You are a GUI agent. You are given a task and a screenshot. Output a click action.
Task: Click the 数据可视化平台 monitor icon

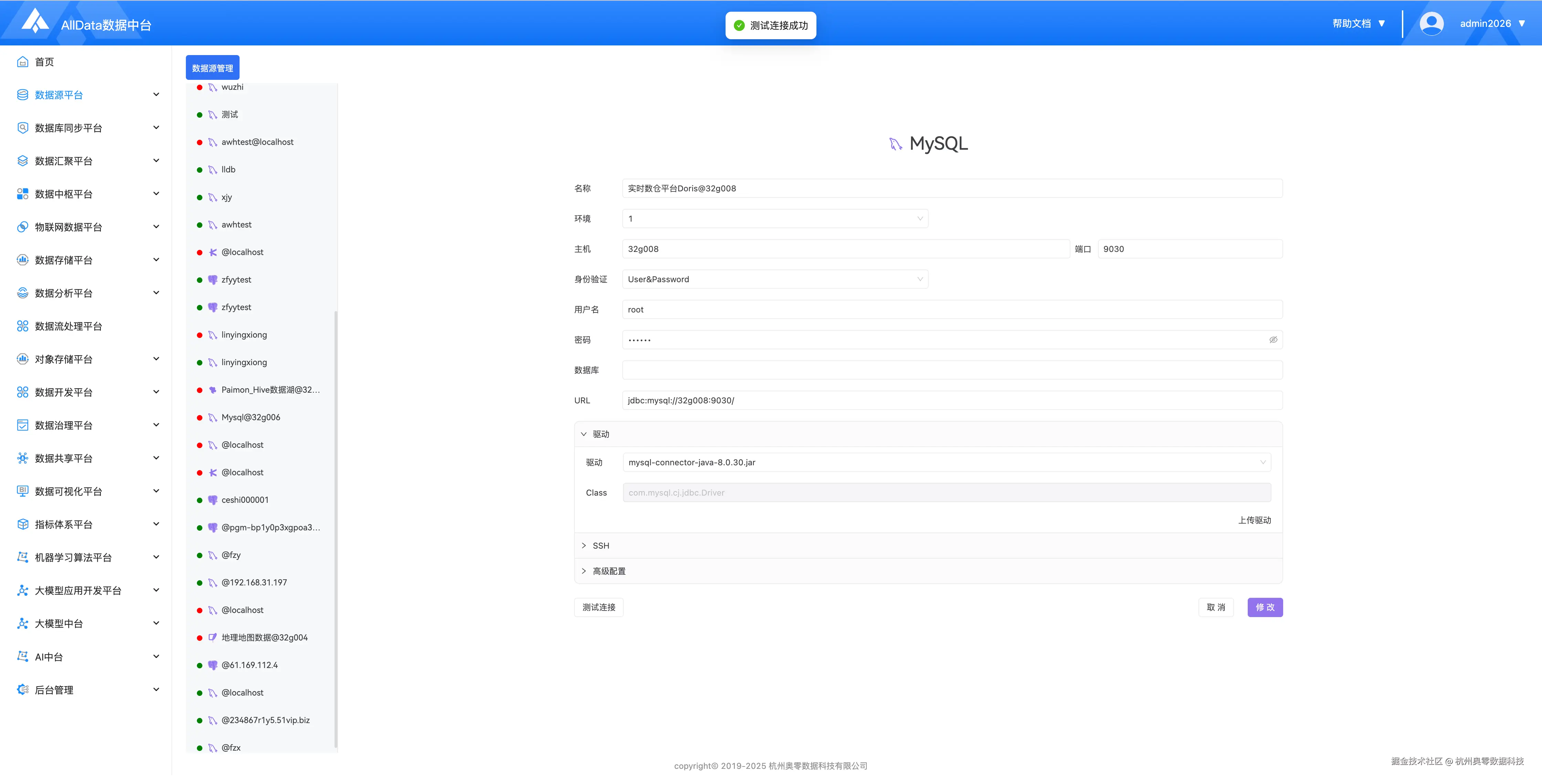coord(23,491)
